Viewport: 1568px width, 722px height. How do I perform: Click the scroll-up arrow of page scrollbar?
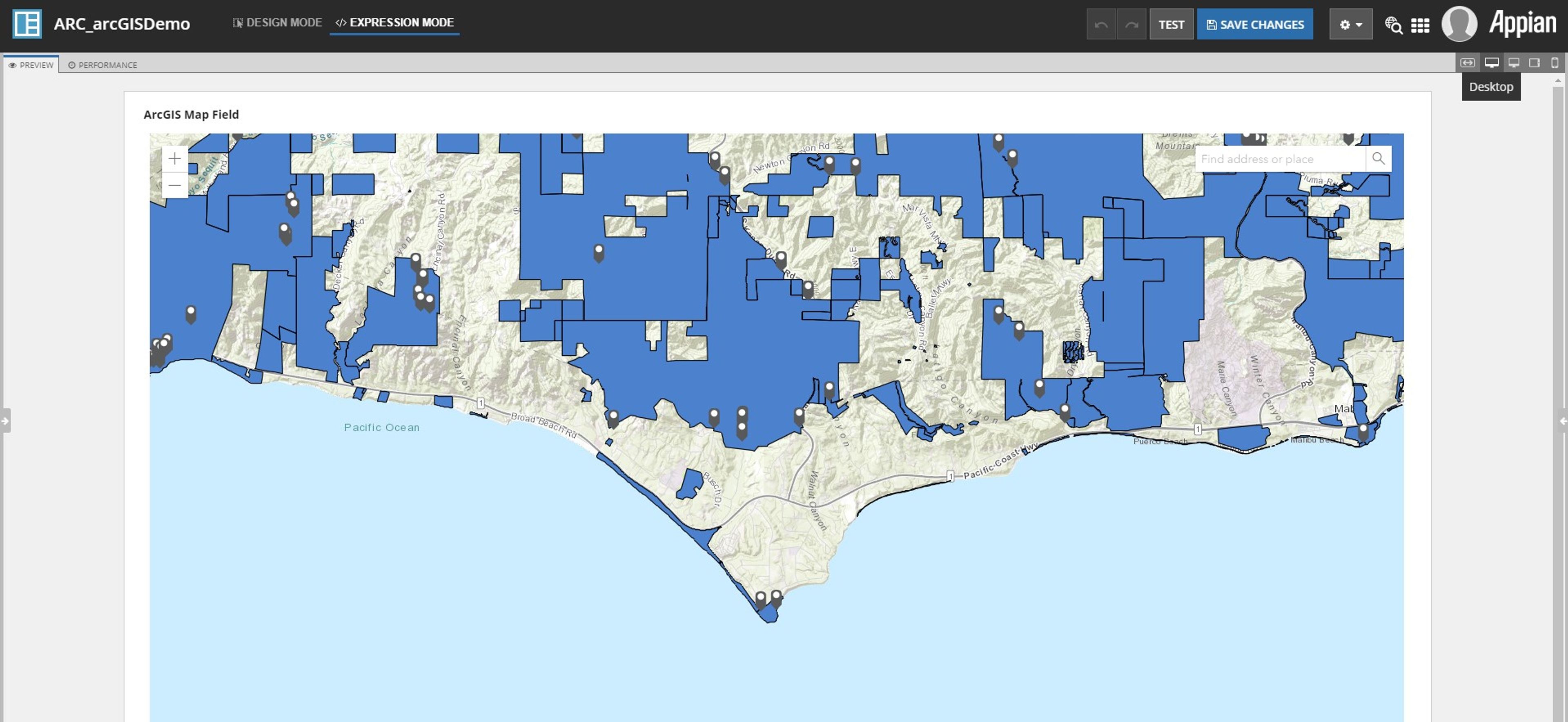(x=1558, y=80)
